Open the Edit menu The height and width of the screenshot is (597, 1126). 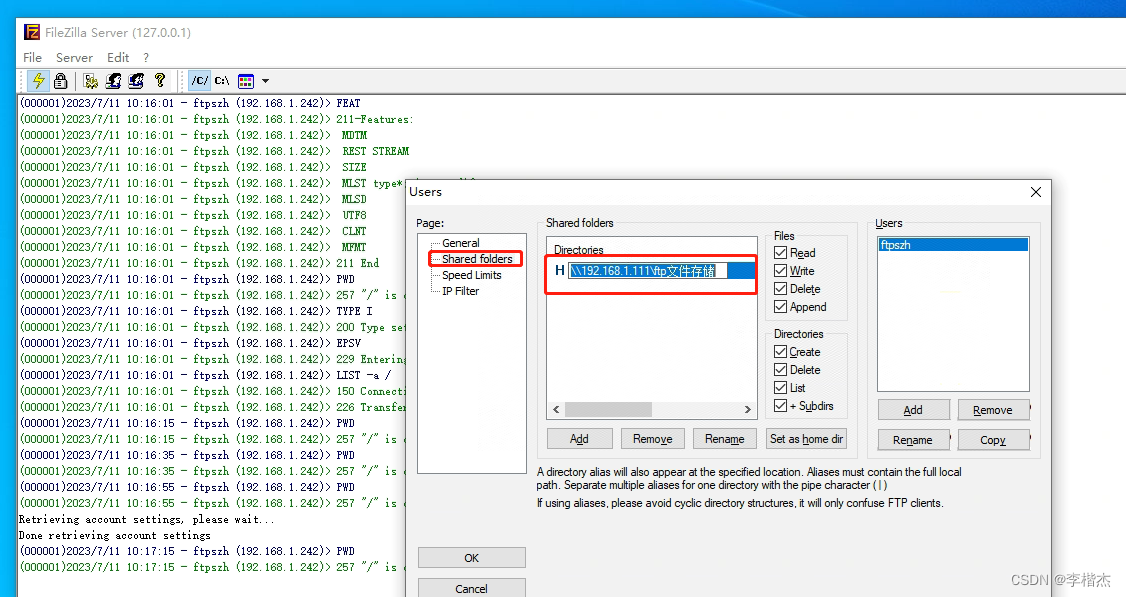[118, 57]
